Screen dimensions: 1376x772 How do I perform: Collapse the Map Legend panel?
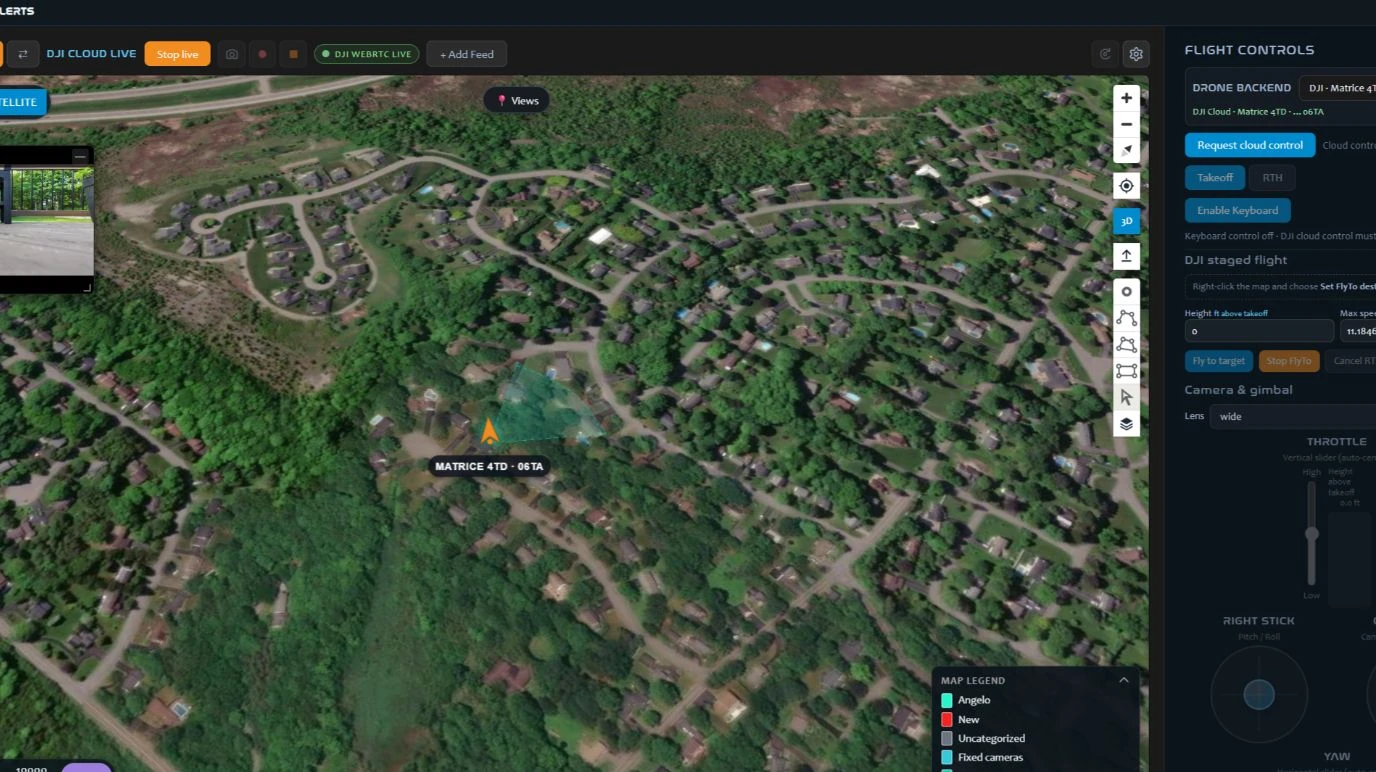[1123, 680]
